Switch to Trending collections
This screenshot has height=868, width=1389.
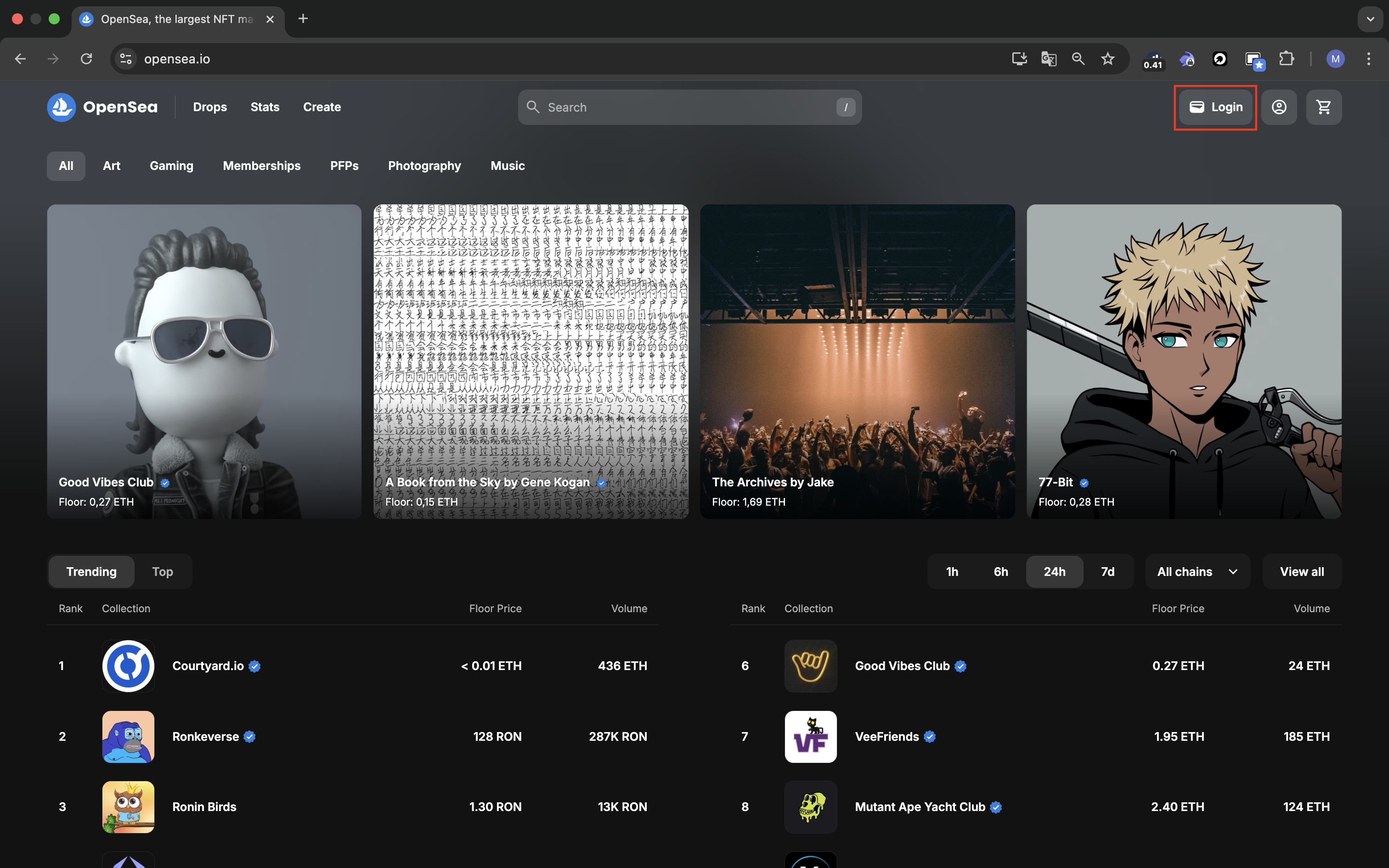click(91, 572)
